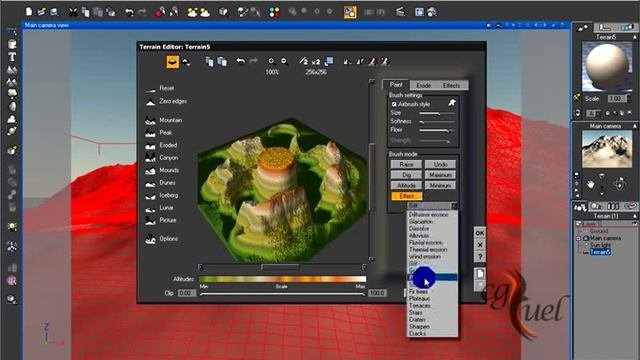Open Terrain Editor help (?) button
The image size is (640, 360).
[x=480, y=257]
